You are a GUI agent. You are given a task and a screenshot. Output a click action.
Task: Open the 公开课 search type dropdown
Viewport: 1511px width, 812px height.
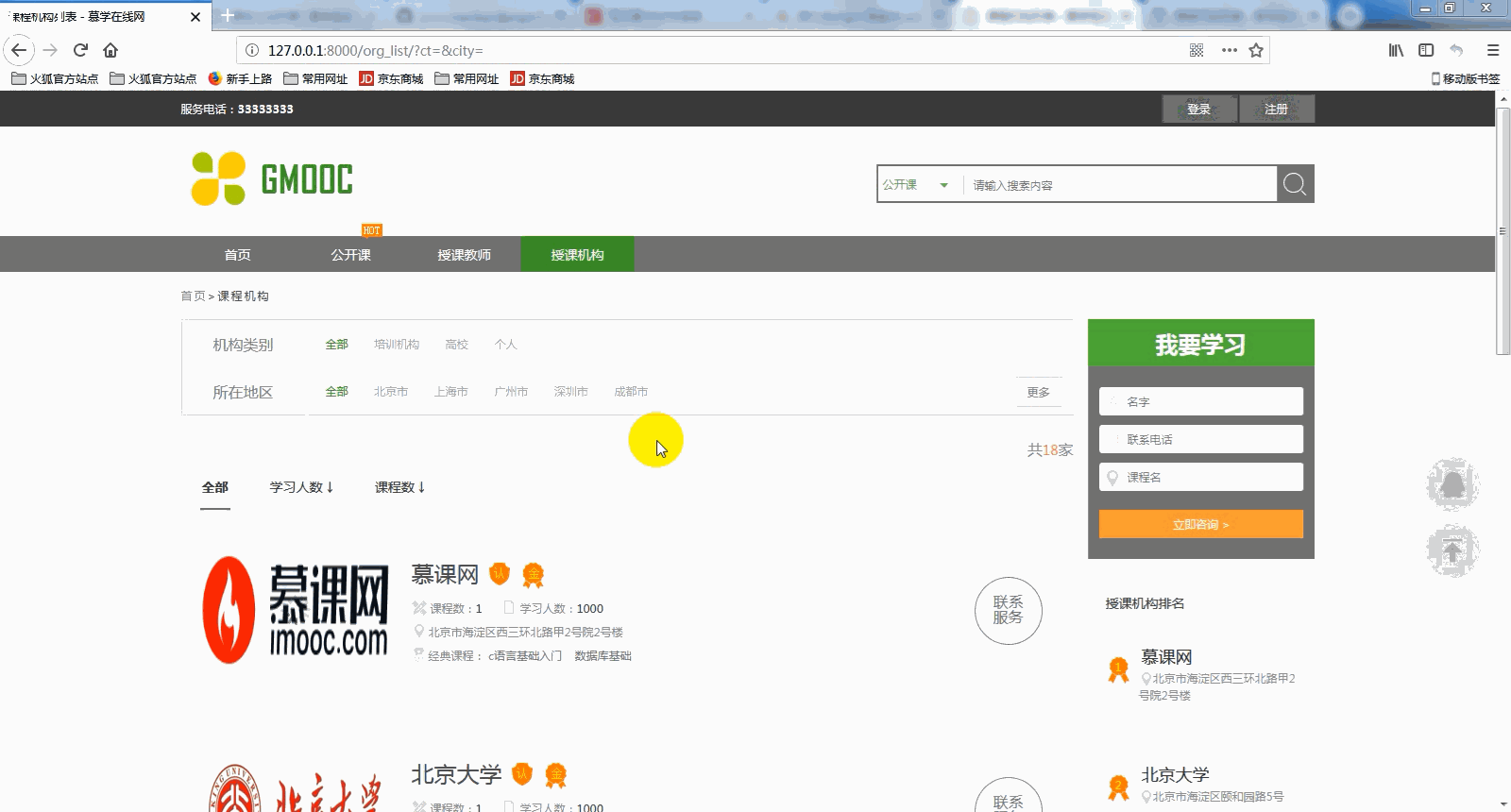point(915,185)
